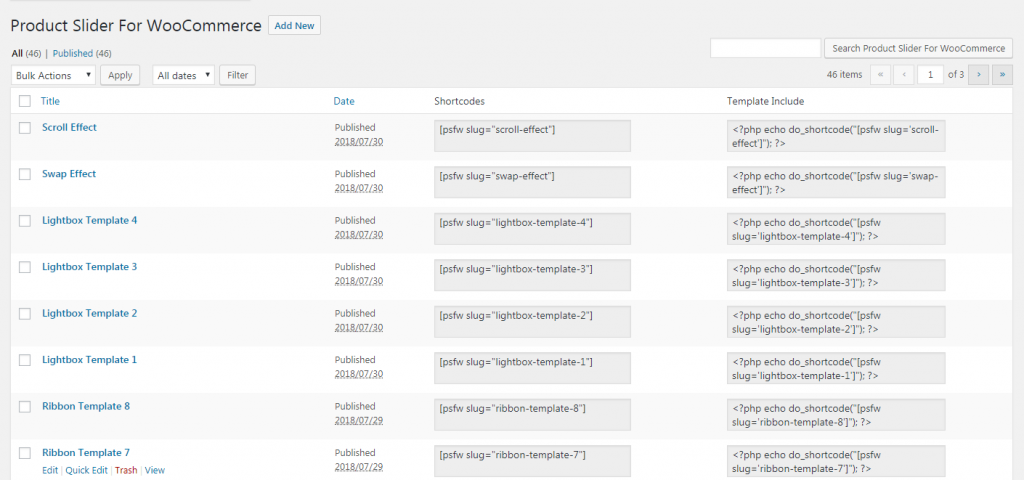1024x480 pixels.
Task: Apply the selected bulk action
Action: point(120,75)
